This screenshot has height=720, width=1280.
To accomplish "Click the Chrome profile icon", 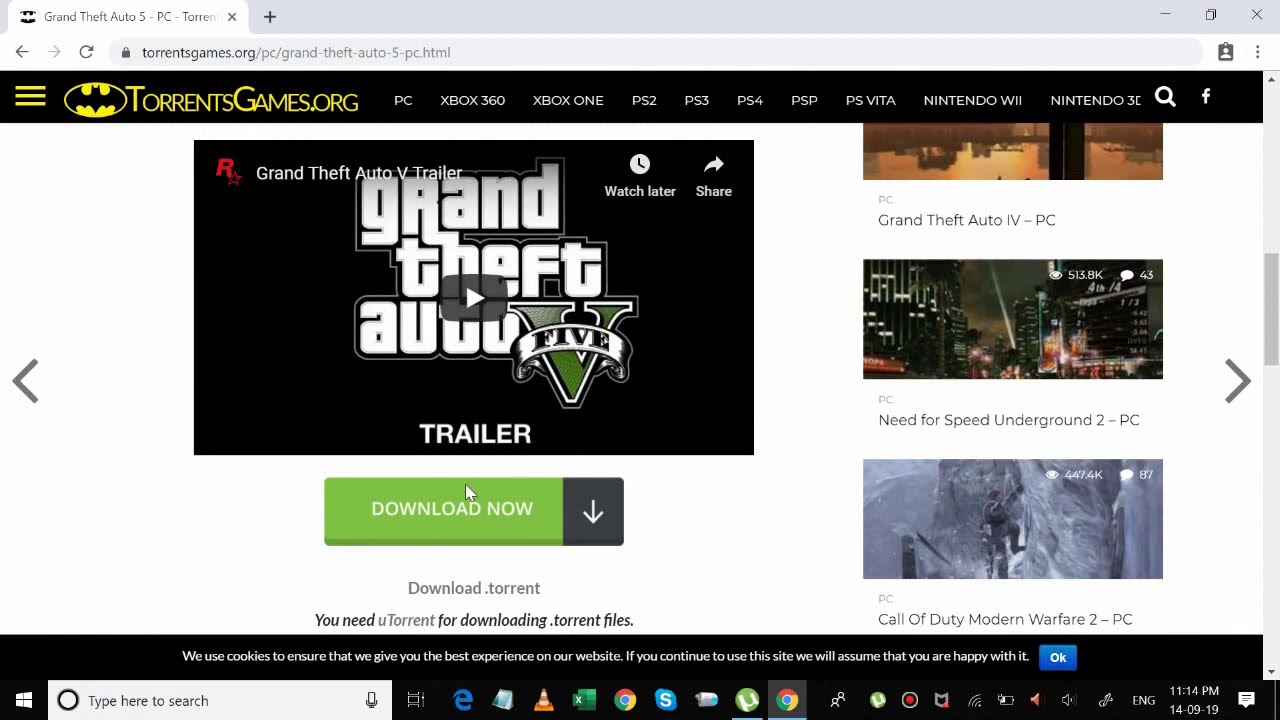I will (1225, 52).
